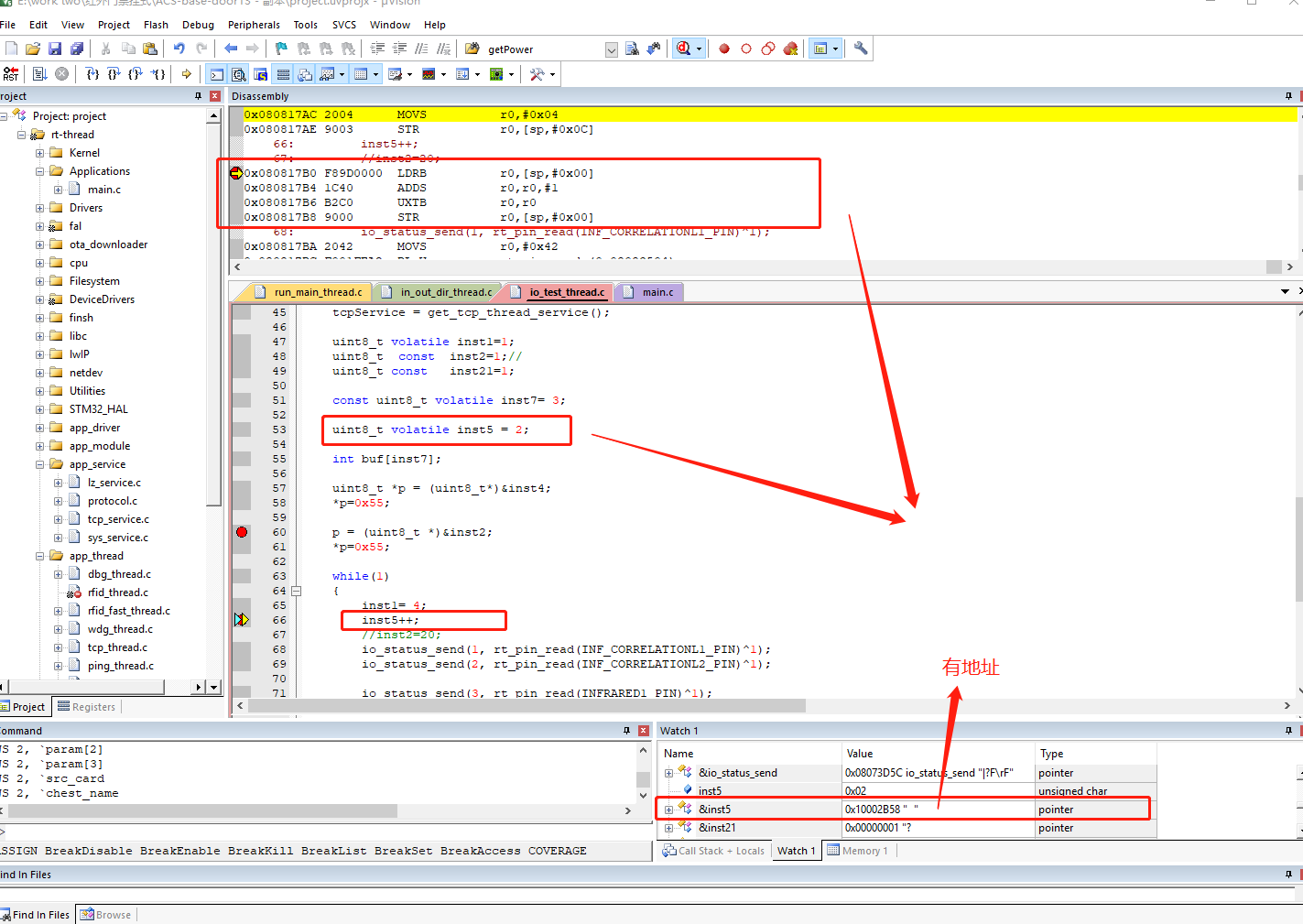1303x924 pixels.
Task: Insert a breakpoint with the red dot icon
Action: (x=724, y=49)
